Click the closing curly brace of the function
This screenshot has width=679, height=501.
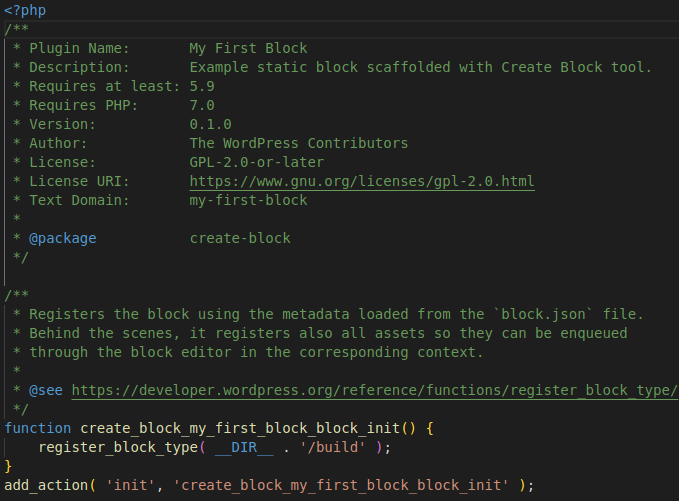point(8,467)
